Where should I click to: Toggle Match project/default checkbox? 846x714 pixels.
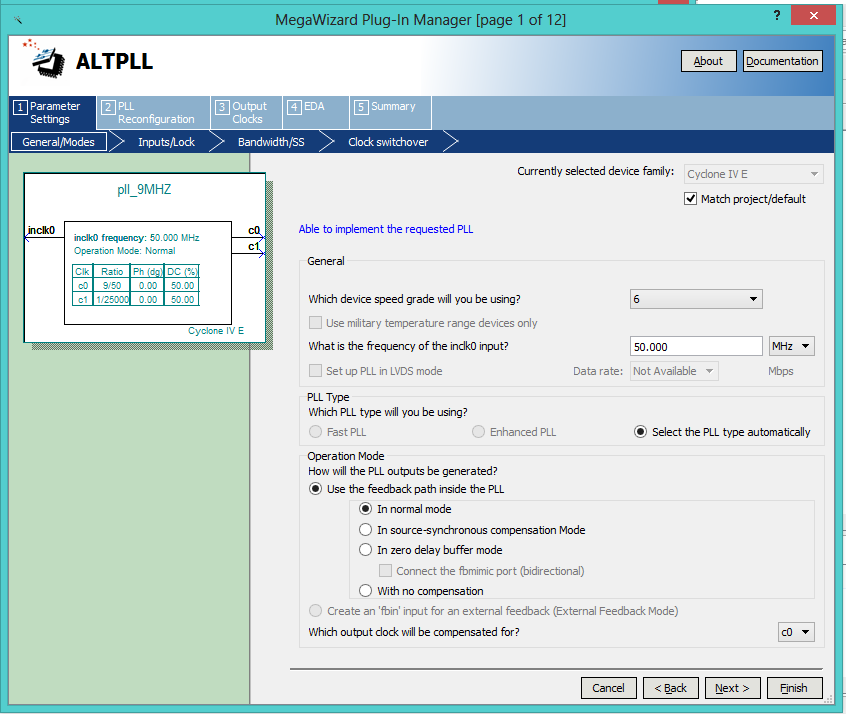click(x=690, y=199)
